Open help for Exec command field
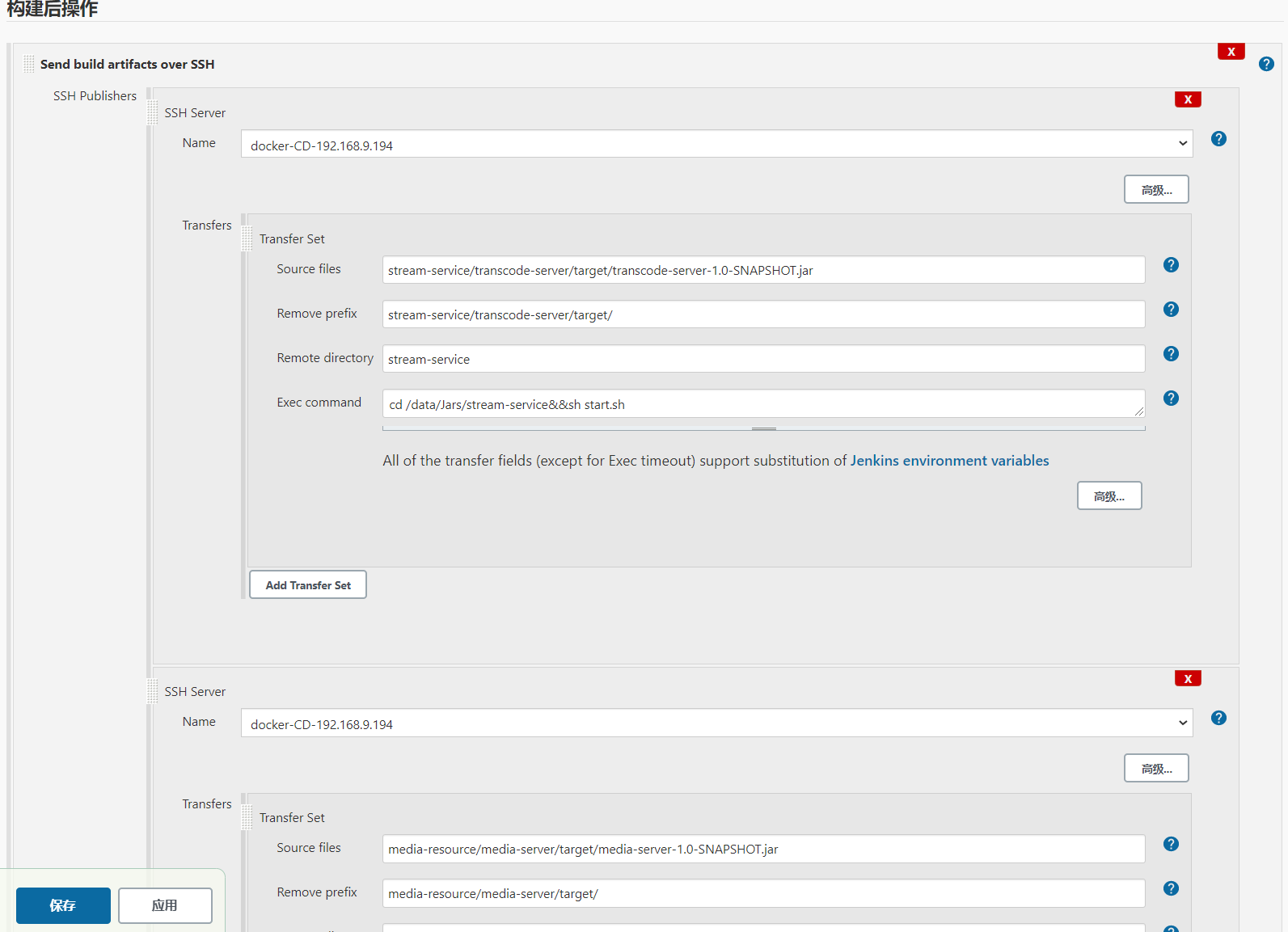Image resolution: width=1288 pixels, height=932 pixels. (1171, 399)
